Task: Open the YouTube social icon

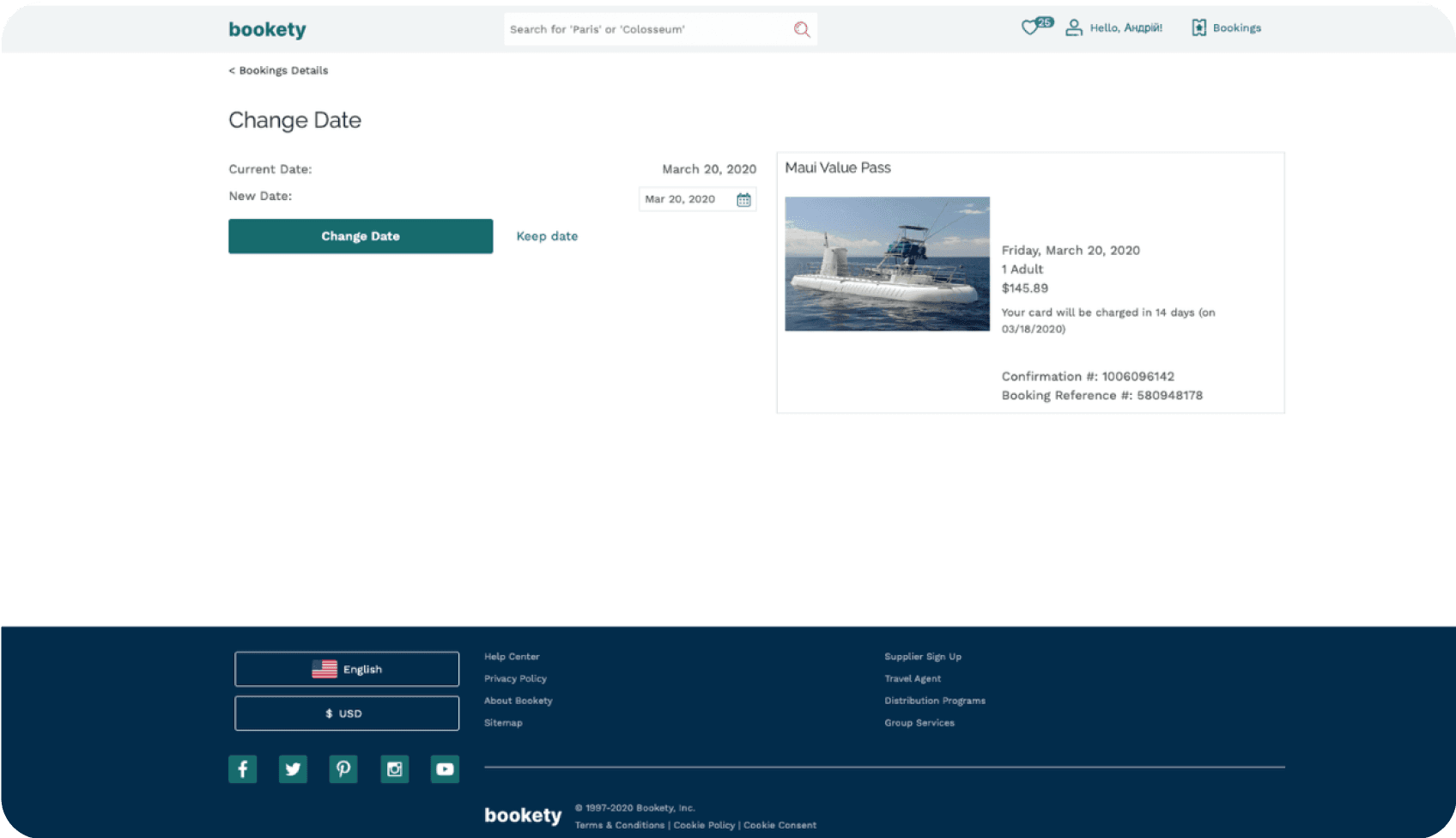Action: tap(445, 768)
